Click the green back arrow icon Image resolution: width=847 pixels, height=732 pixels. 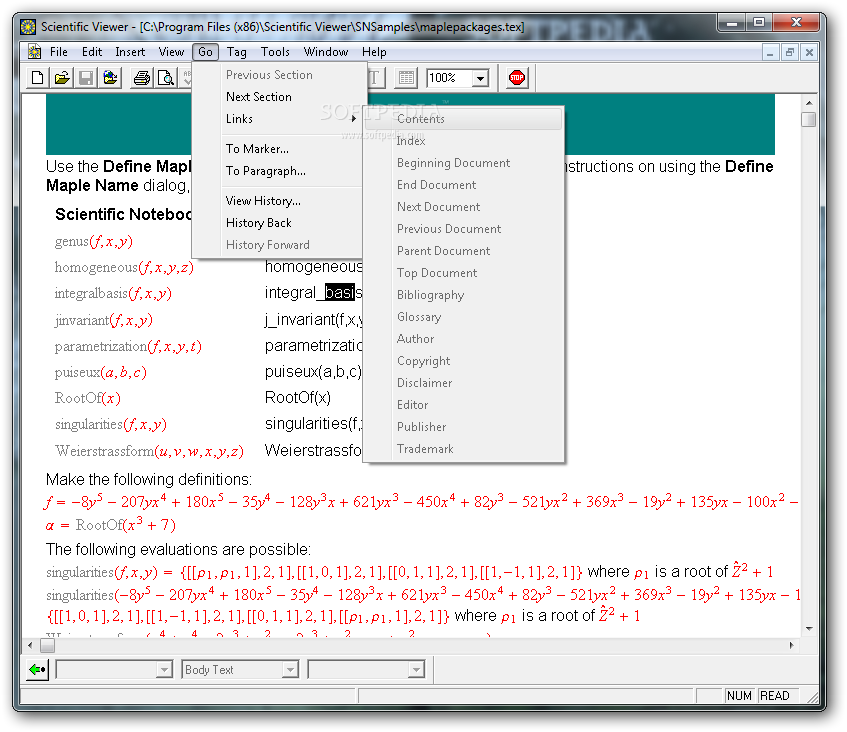pyautogui.click(x=38, y=670)
